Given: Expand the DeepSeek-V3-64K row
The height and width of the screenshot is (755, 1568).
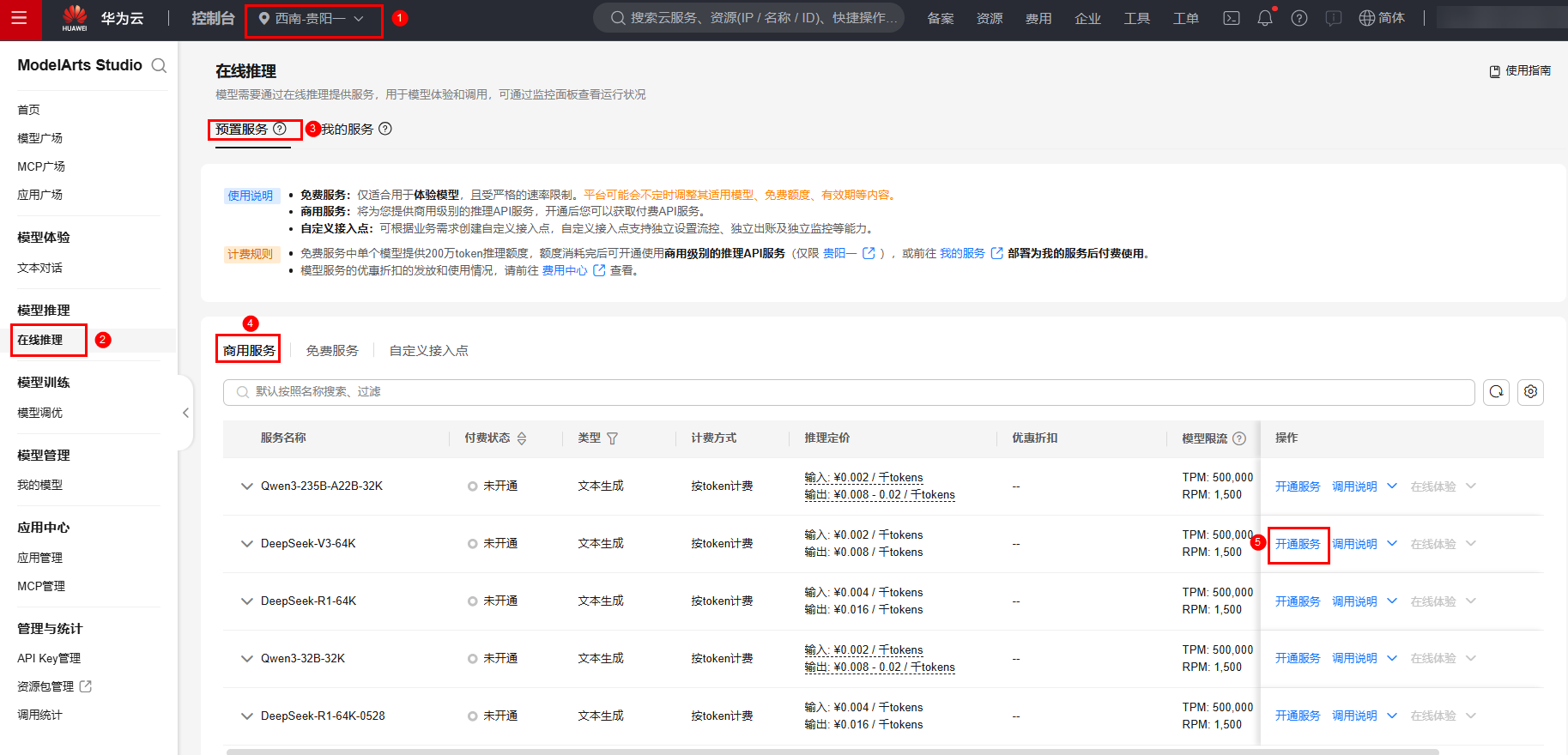Looking at the screenshot, I should click(247, 544).
